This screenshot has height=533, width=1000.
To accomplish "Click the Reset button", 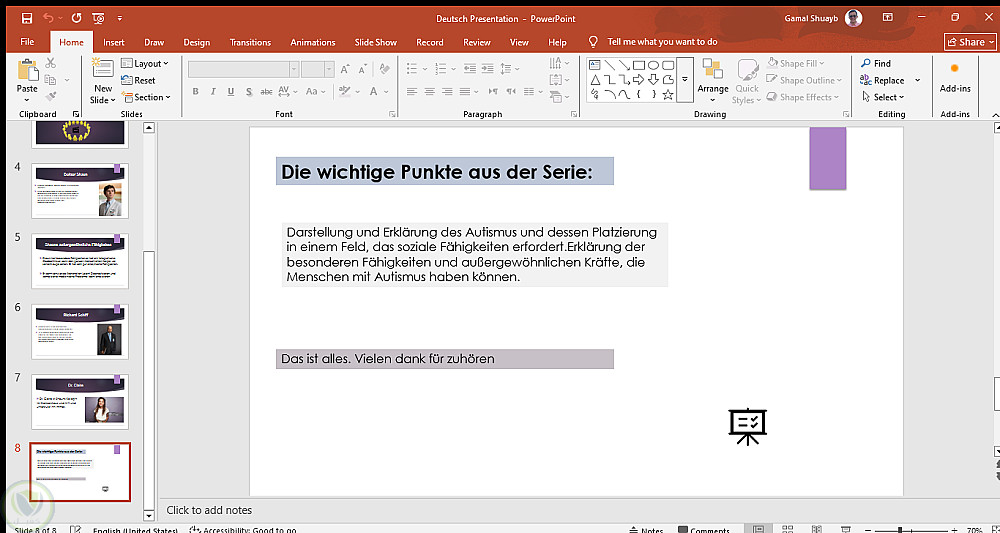I will (138, 80).
